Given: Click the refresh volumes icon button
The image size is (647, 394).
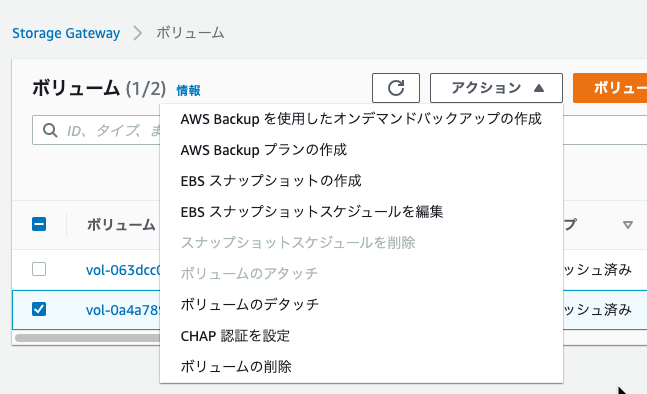Looking at the screenshot, I should coord(396,88).
